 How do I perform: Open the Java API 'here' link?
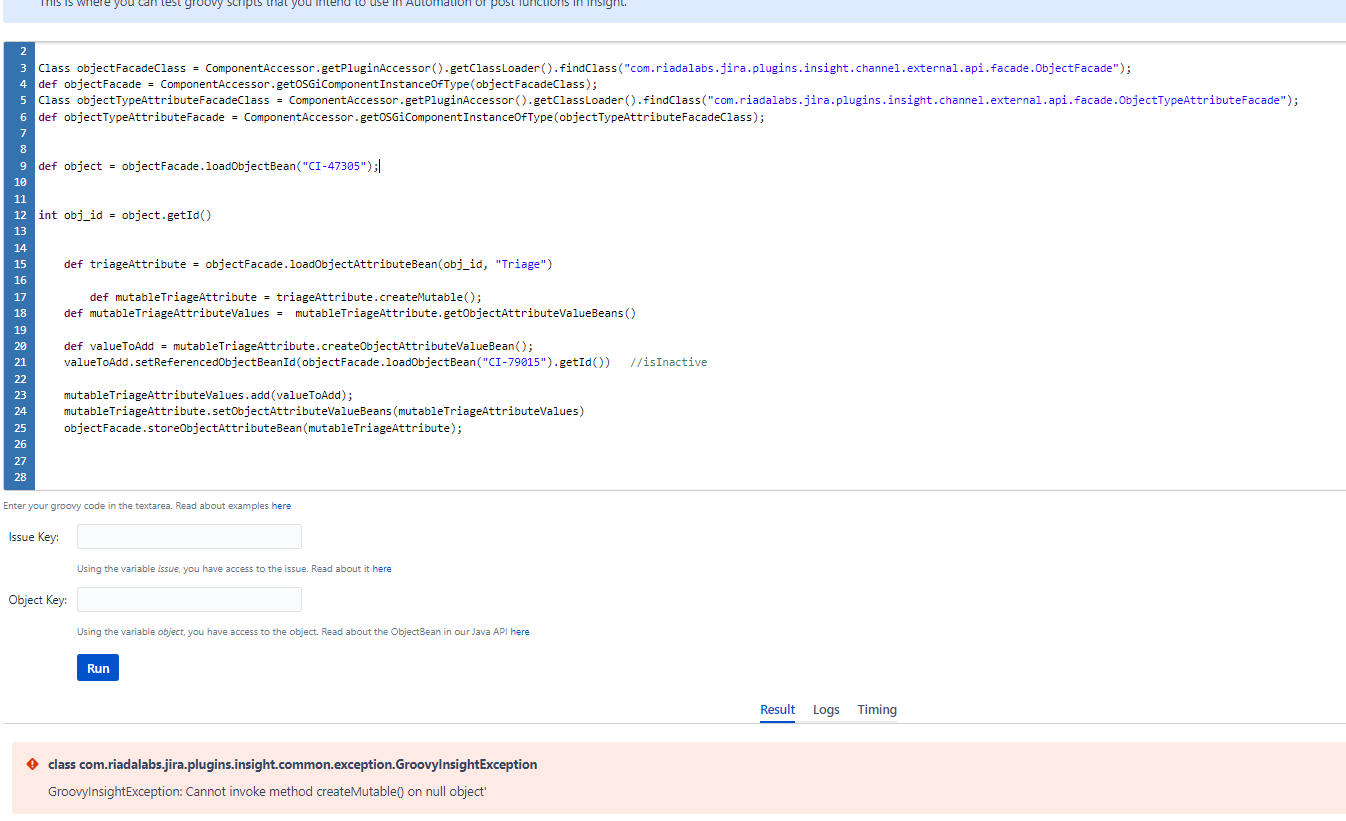520,632
